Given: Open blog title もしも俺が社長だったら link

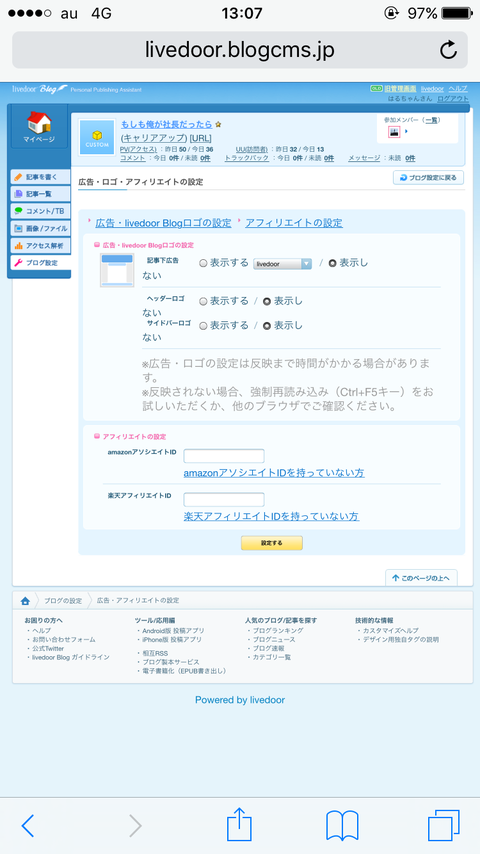Looking at the screenshot, I should point(167,124).
